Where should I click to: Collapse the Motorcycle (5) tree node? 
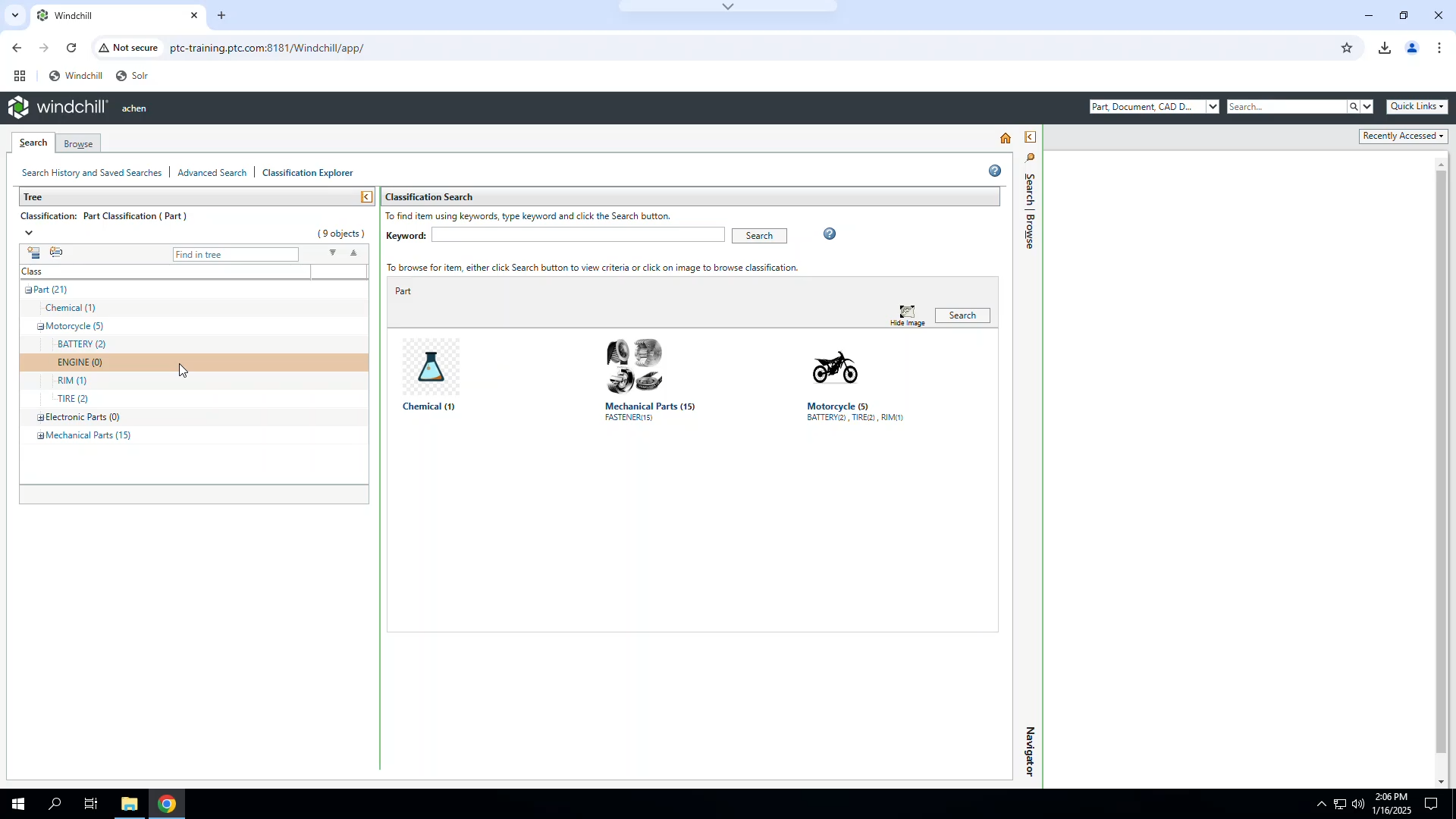pos(40,327)
